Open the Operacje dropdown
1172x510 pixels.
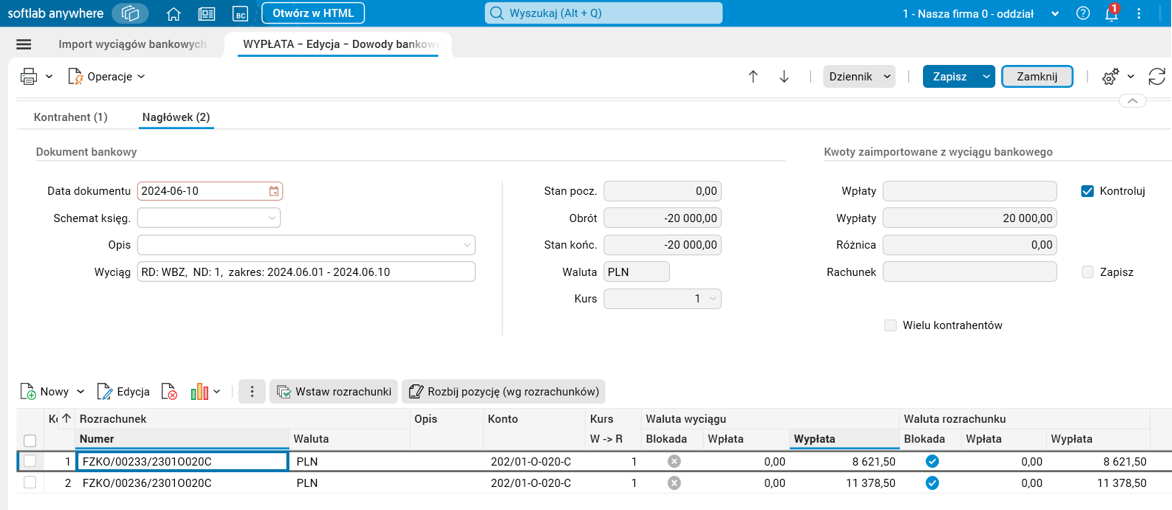(x=106, y=76)
